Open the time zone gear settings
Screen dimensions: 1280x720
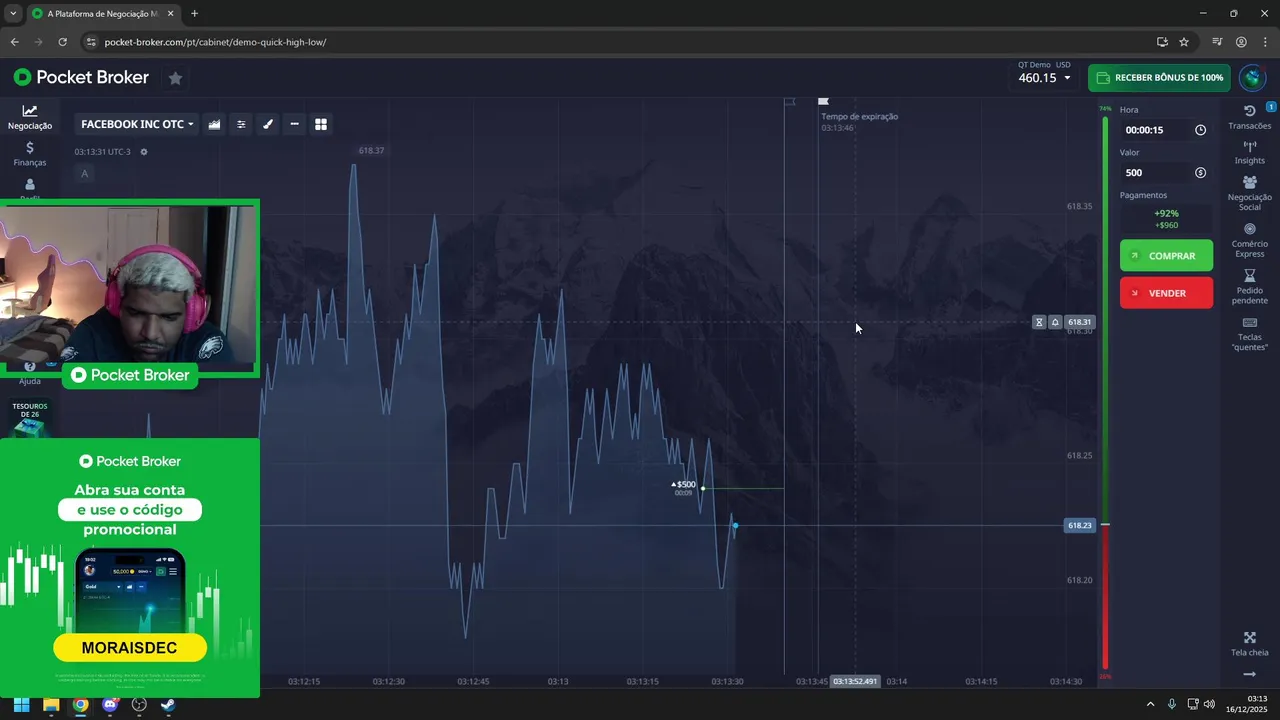(144, 152)
